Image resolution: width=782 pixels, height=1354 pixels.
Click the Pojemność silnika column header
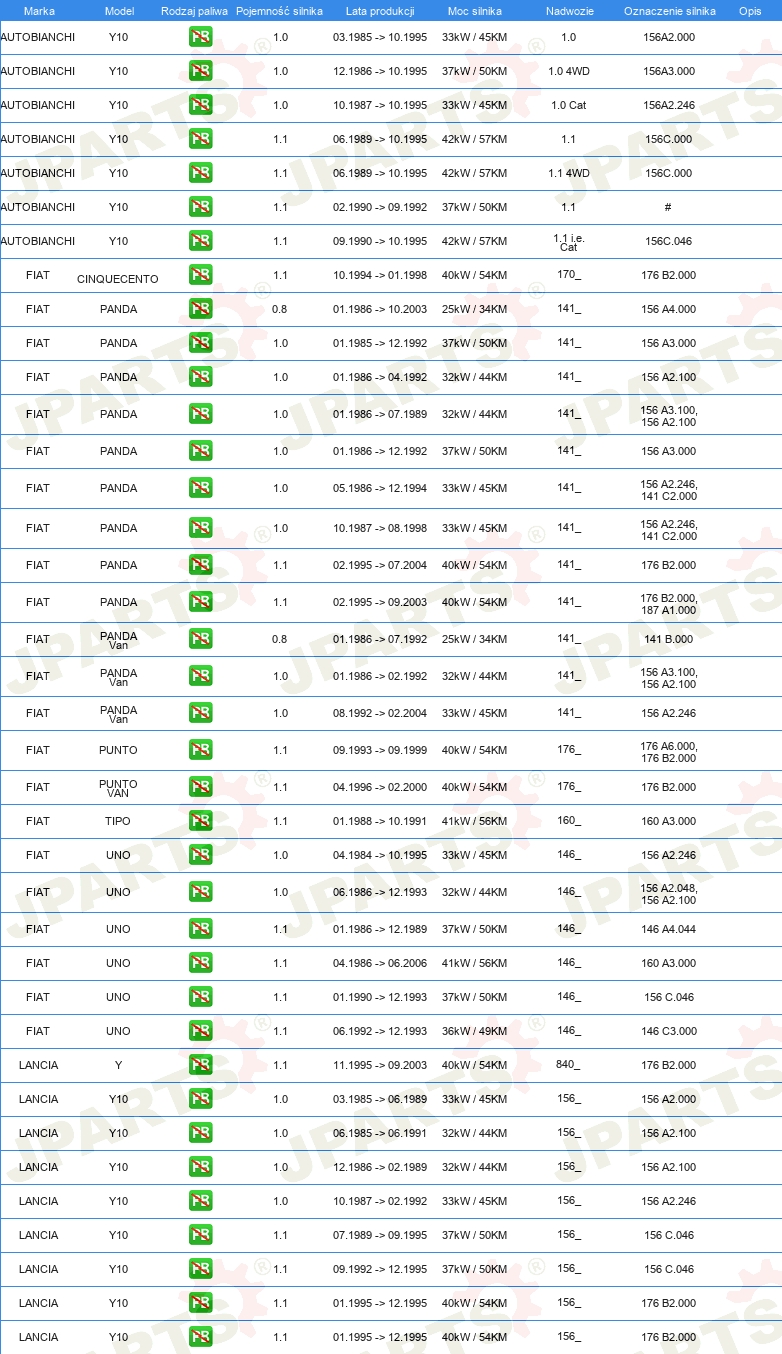pyautogui.click(x=280, y=11)
